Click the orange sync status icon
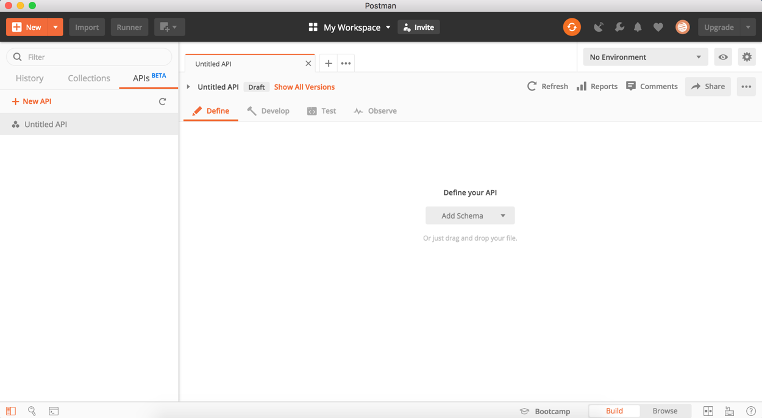This screenshot has height=418, width=762. pyautogui.click(x=572, y=27)
